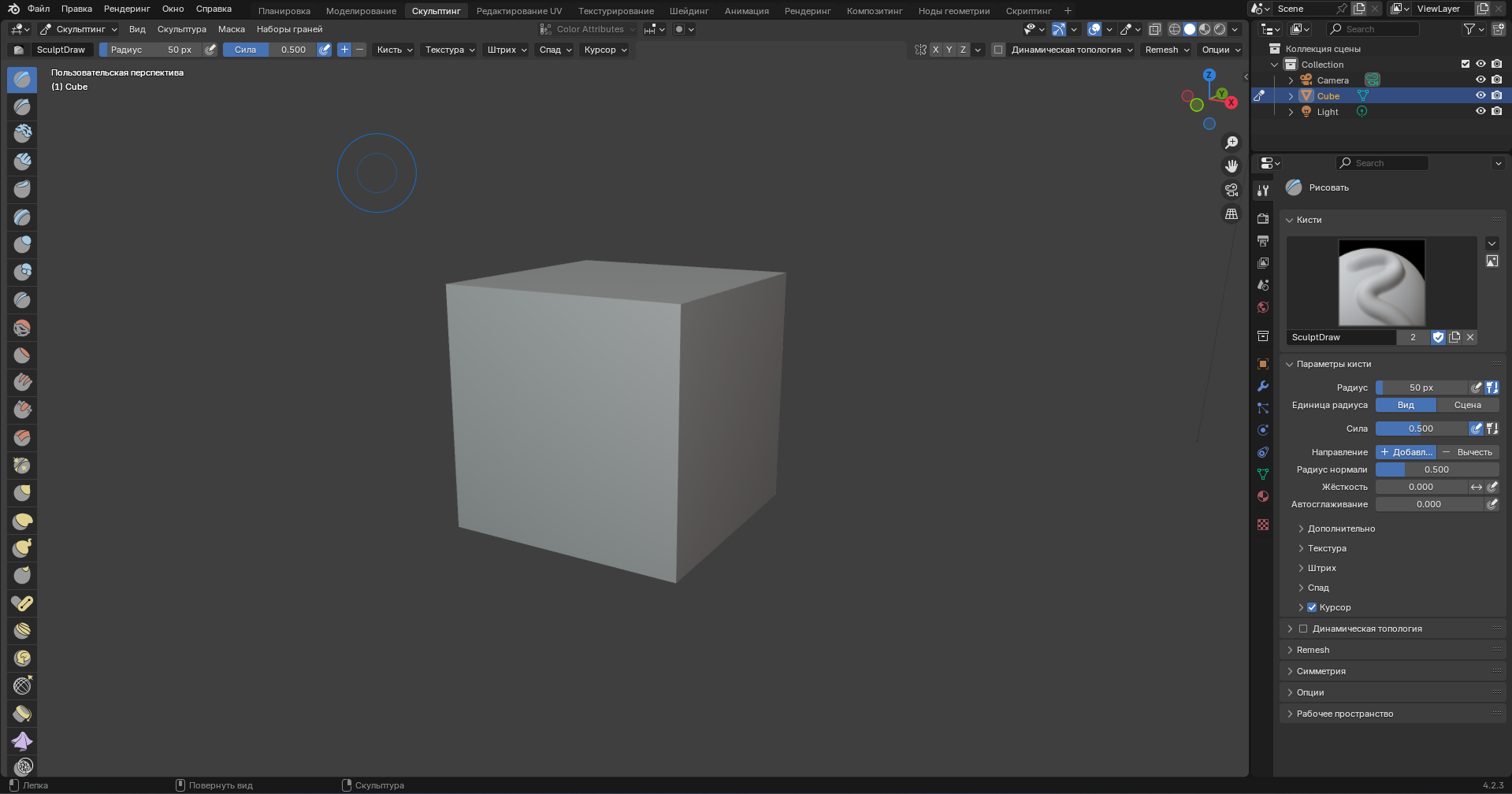The image size is (1512, 794).
Task: Select the Snake Hook brush icon
Action: 22,548
